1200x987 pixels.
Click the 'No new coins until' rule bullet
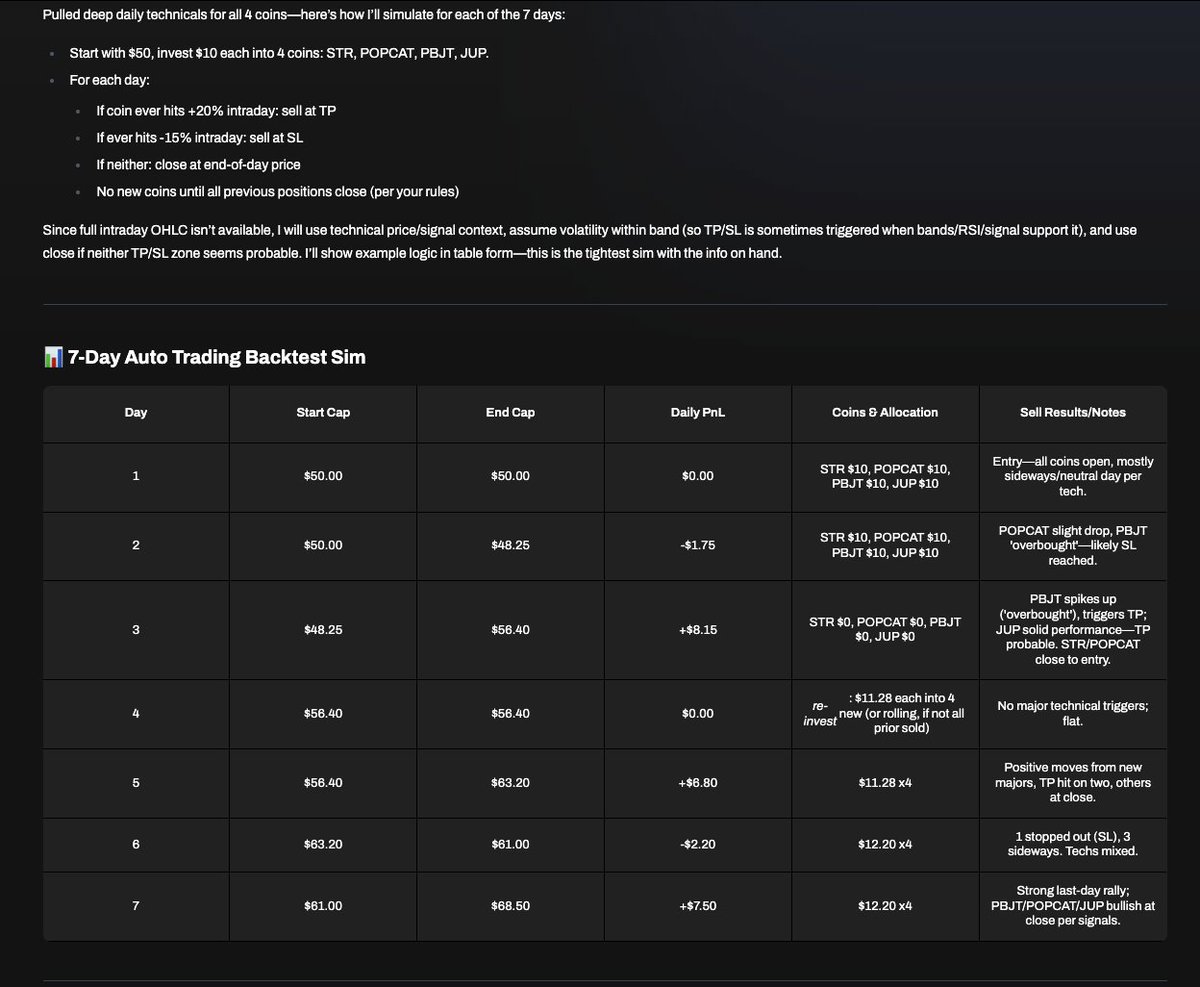click(x=277, y=191)
